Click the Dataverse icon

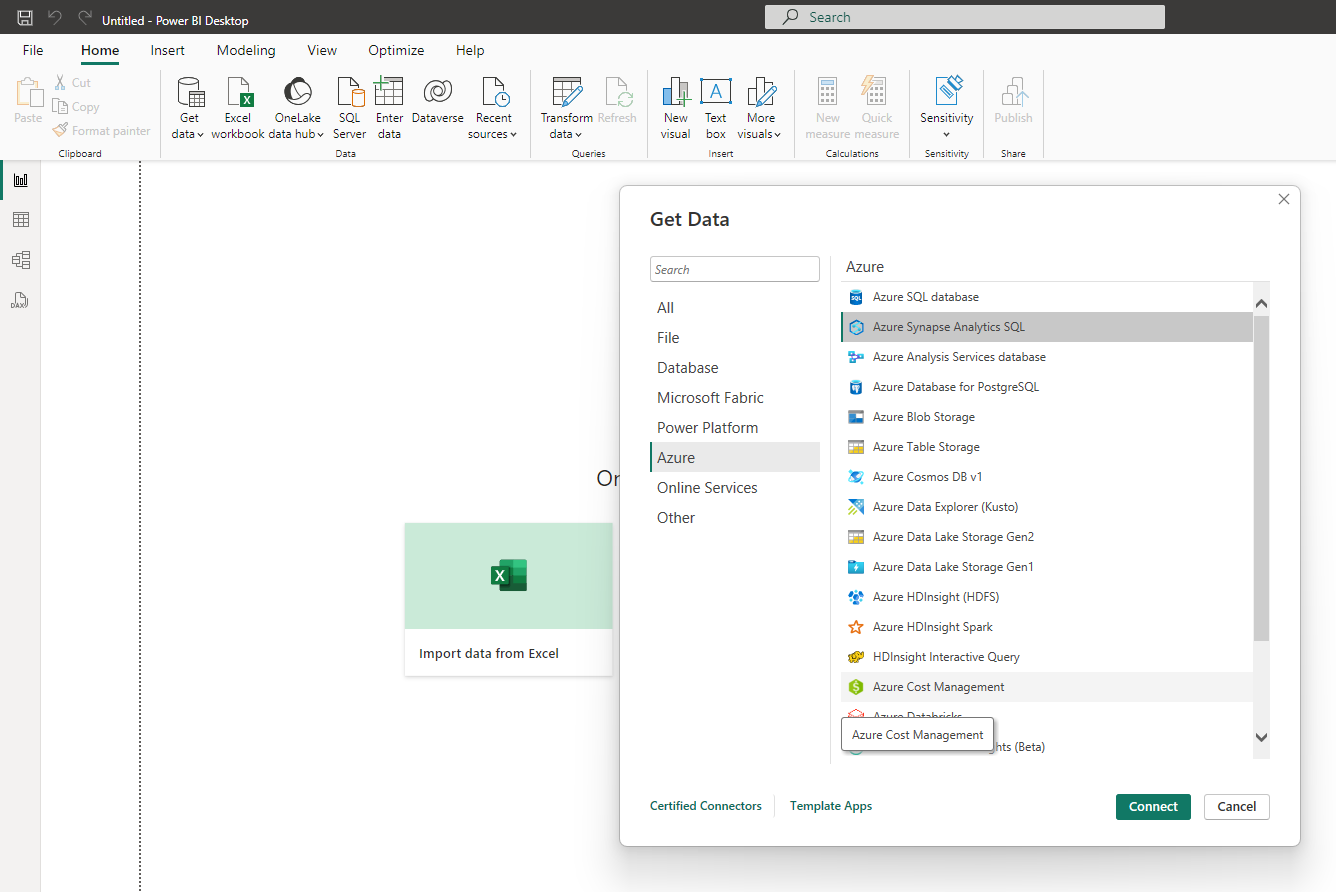437,93
